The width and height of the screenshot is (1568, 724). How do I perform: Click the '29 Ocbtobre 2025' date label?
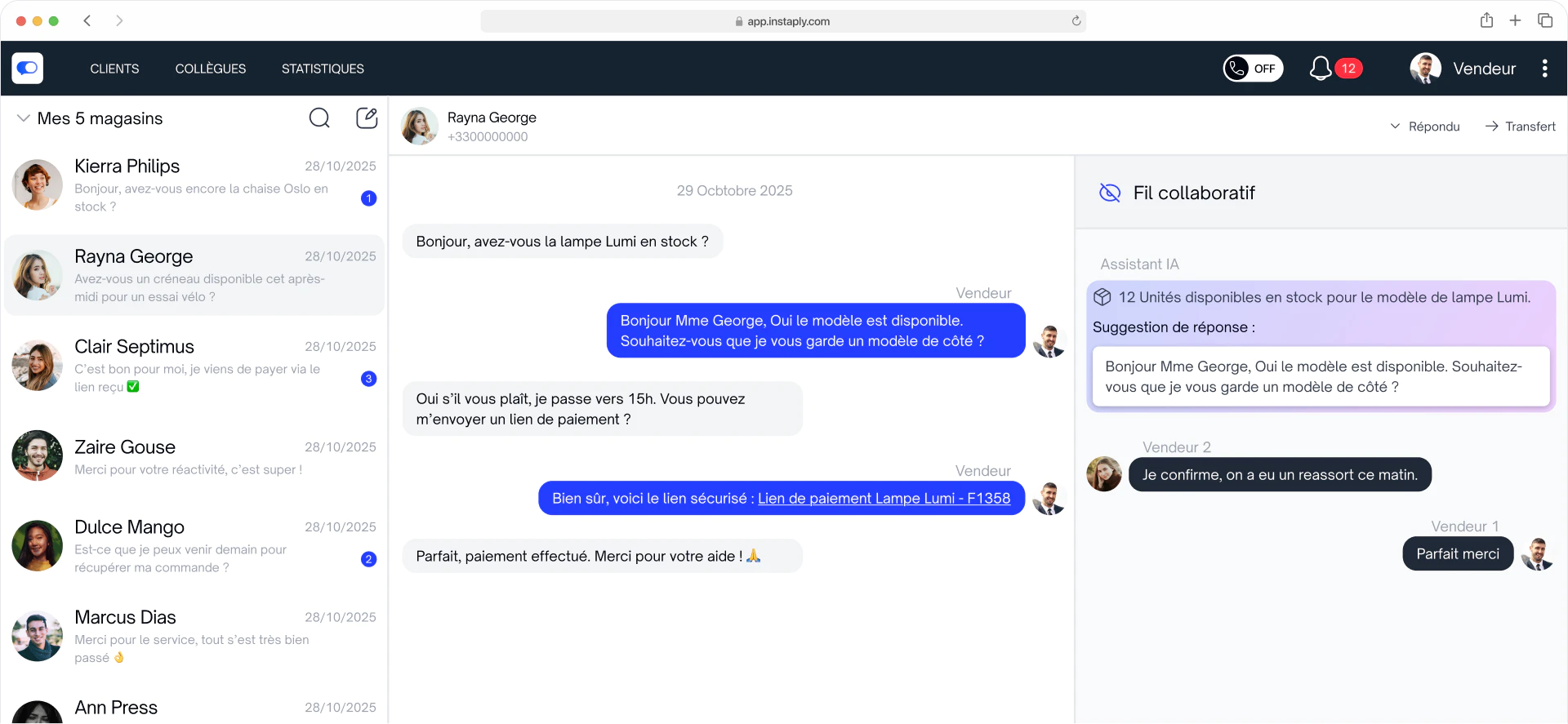pyautogui.click(x=734, y=191)
